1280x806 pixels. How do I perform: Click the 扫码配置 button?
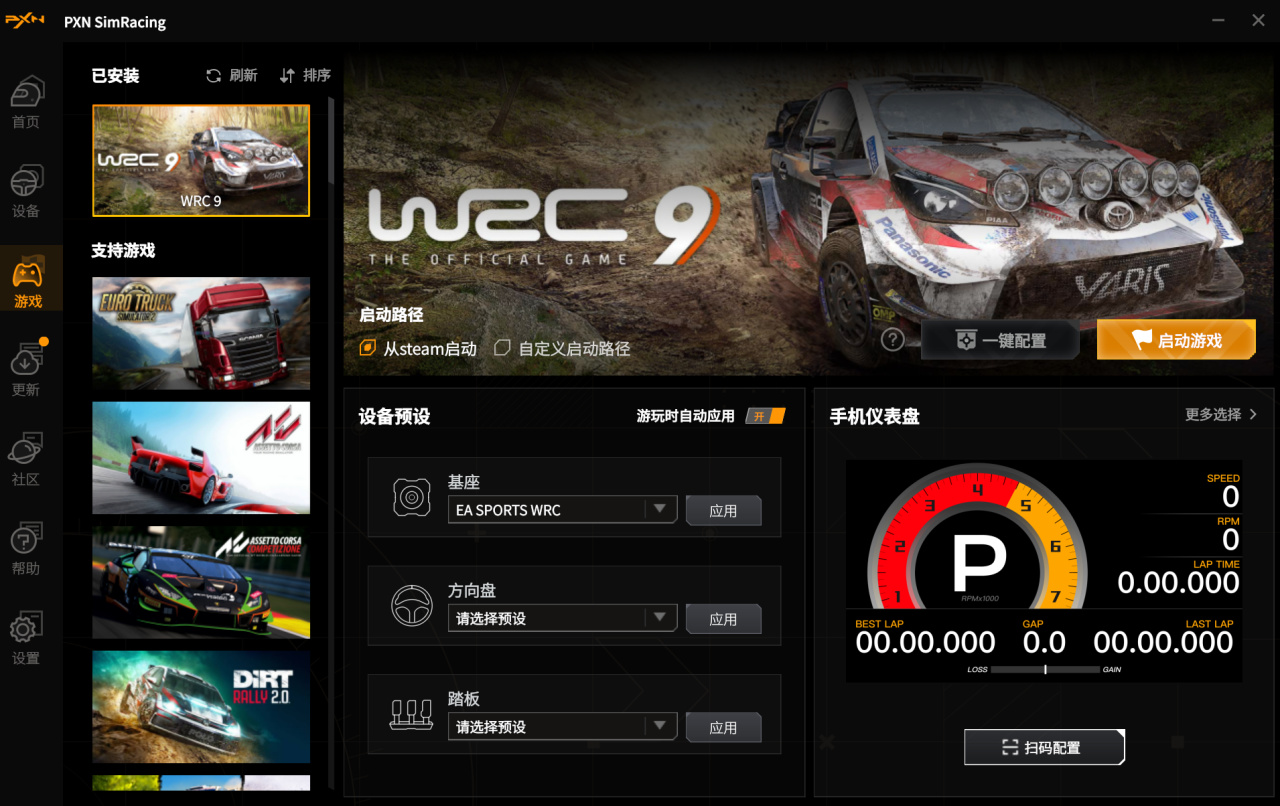pyautogui.click(x=1045, y=747)
